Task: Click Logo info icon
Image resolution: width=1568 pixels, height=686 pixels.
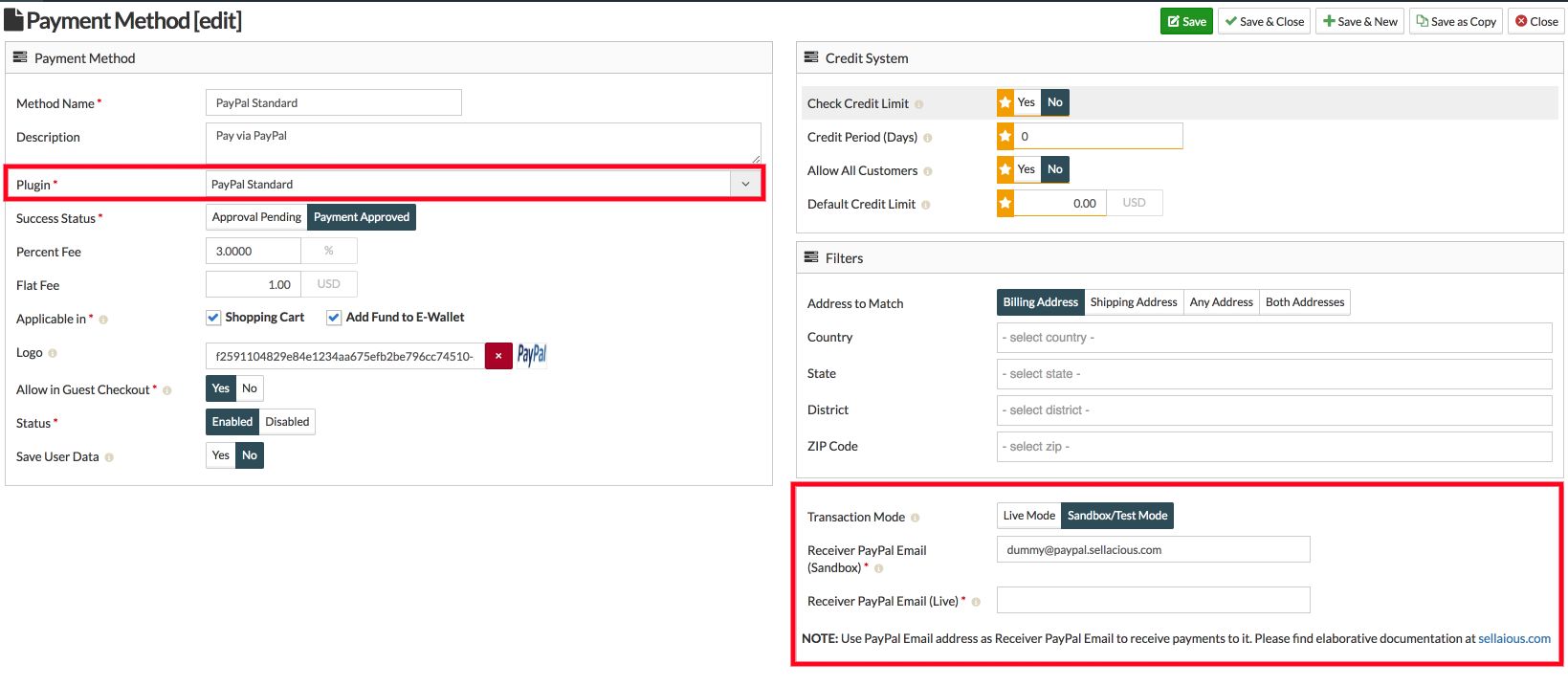Action: 53,353
